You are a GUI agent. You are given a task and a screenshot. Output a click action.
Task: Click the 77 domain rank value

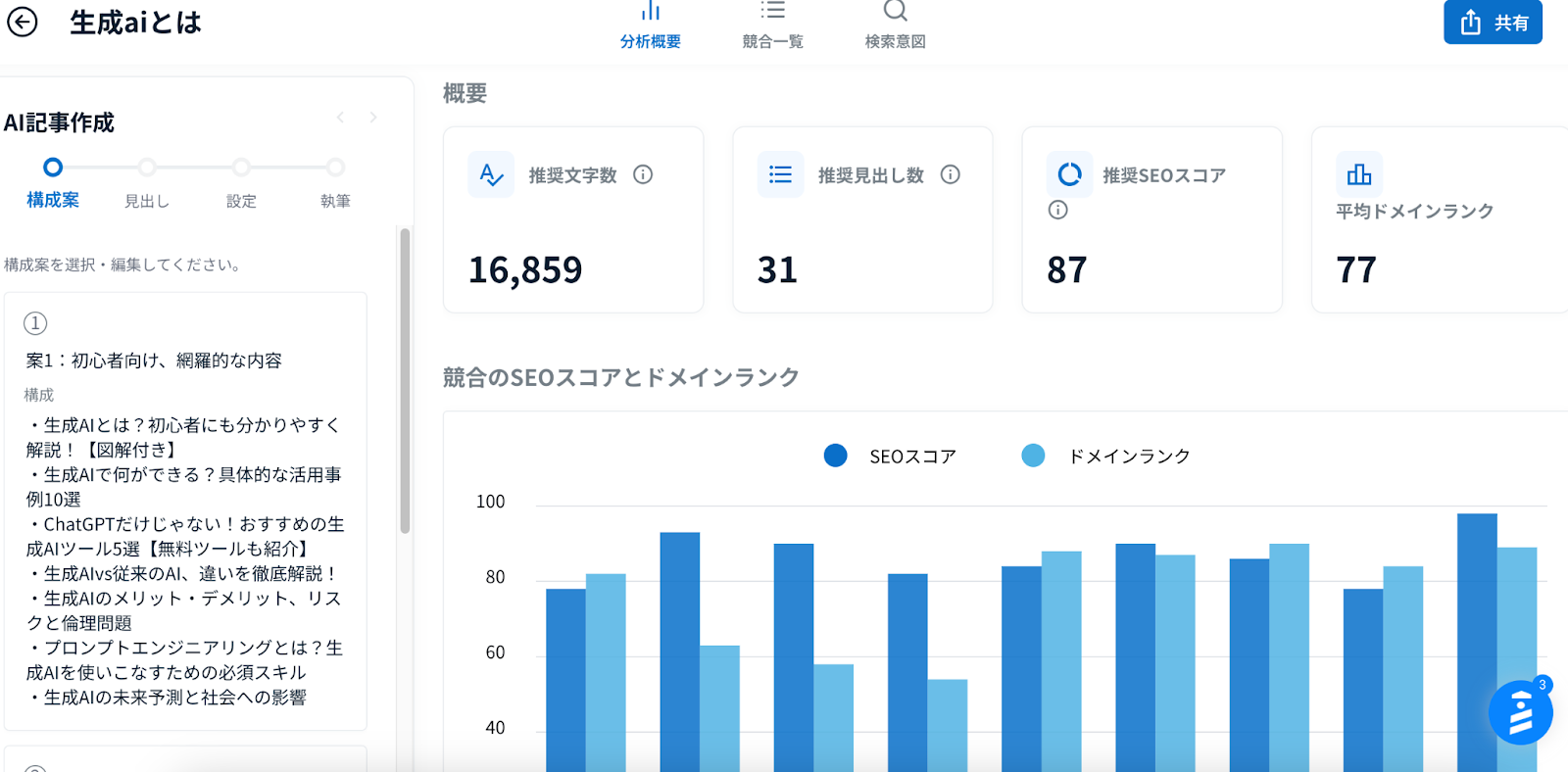coord(1356,269)
